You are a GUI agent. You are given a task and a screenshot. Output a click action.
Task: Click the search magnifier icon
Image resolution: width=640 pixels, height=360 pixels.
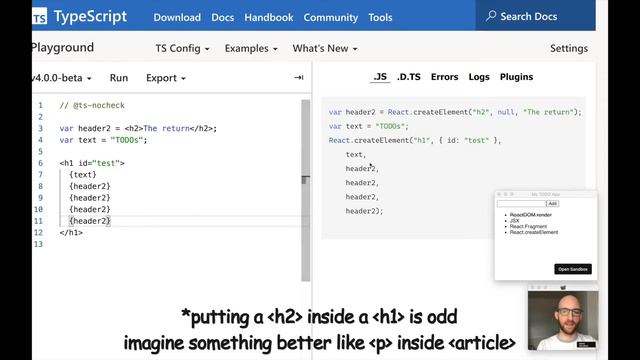[491, 16]
